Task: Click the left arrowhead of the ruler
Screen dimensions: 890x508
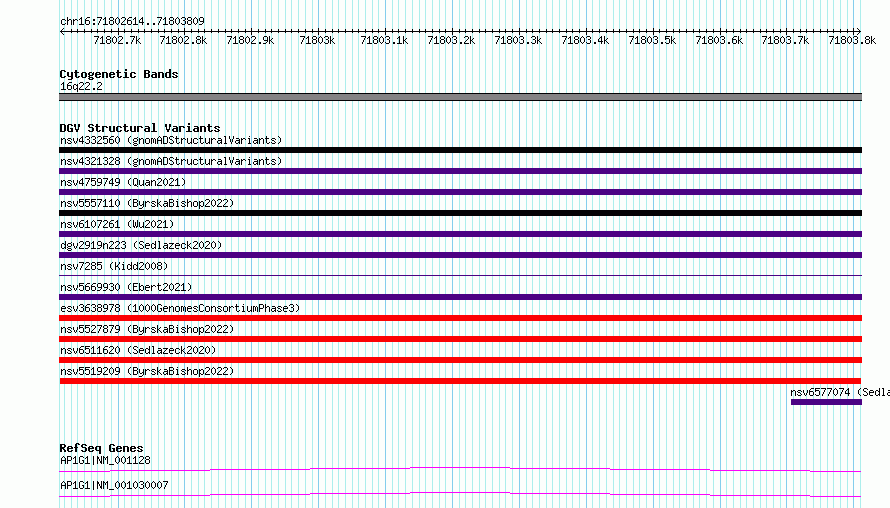Action: click(62, 31)
